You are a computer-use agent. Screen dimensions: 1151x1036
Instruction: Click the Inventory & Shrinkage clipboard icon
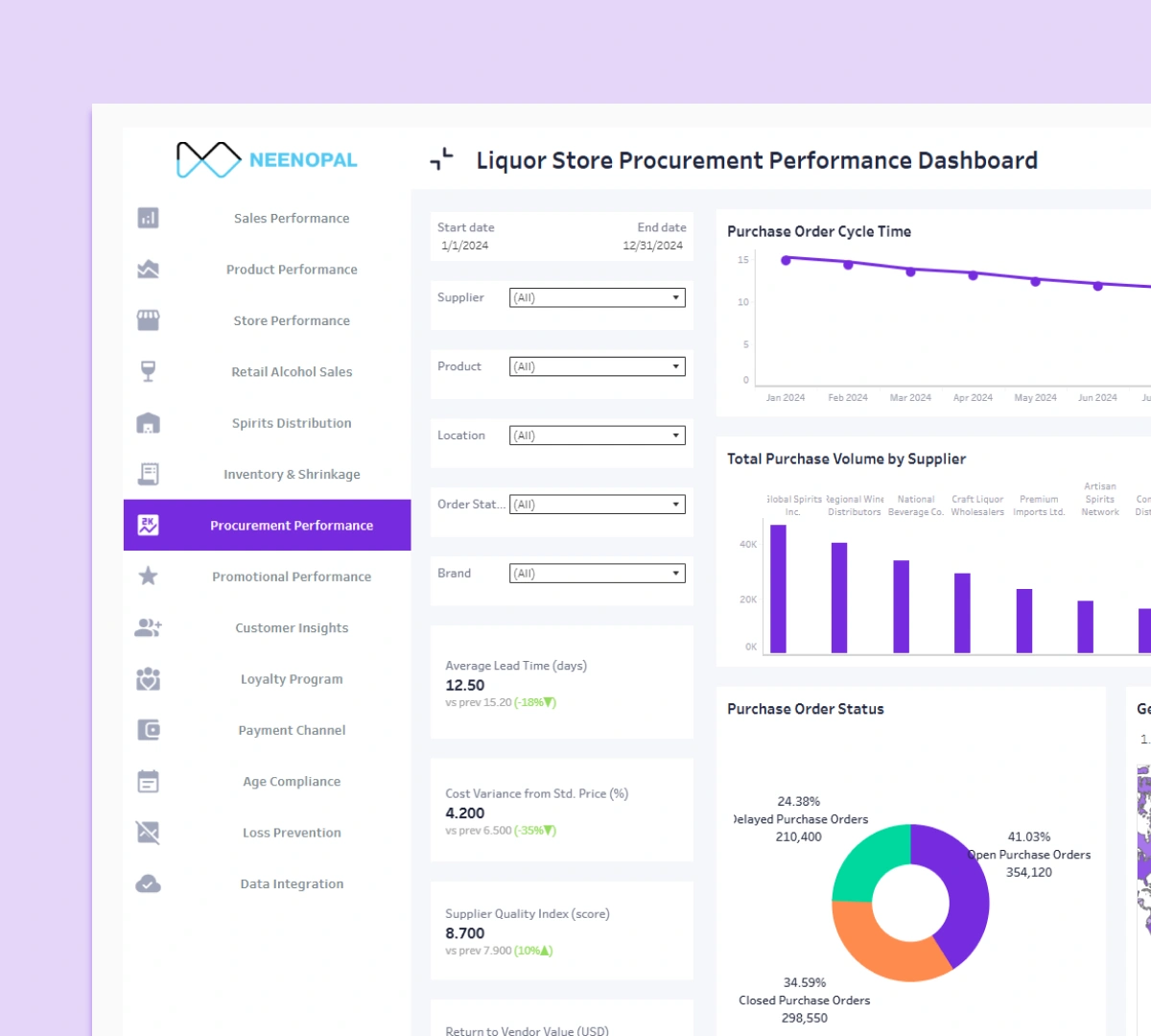pos(149,473)
